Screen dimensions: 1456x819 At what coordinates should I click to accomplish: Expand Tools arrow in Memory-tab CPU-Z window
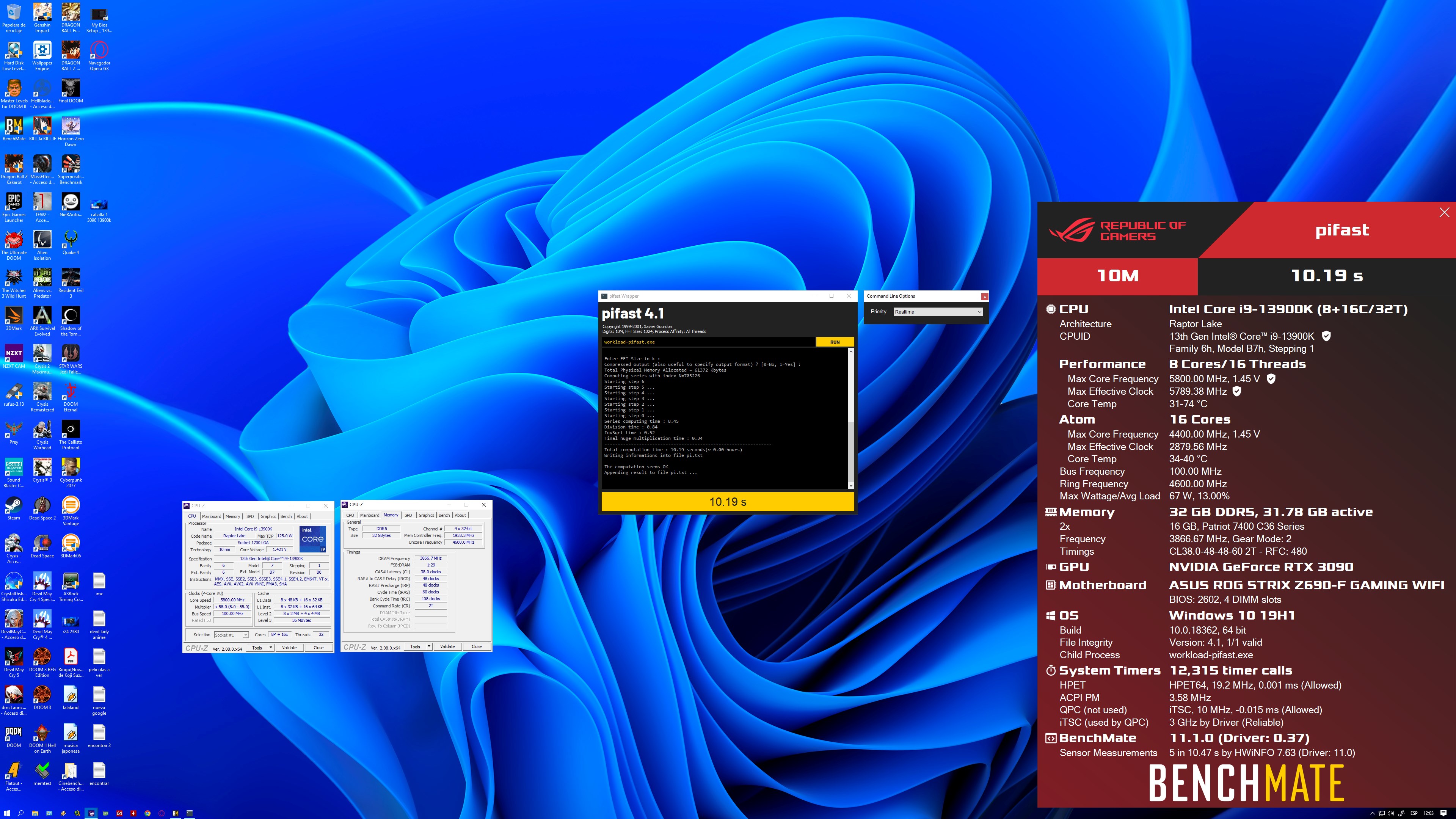click(429, 646)
